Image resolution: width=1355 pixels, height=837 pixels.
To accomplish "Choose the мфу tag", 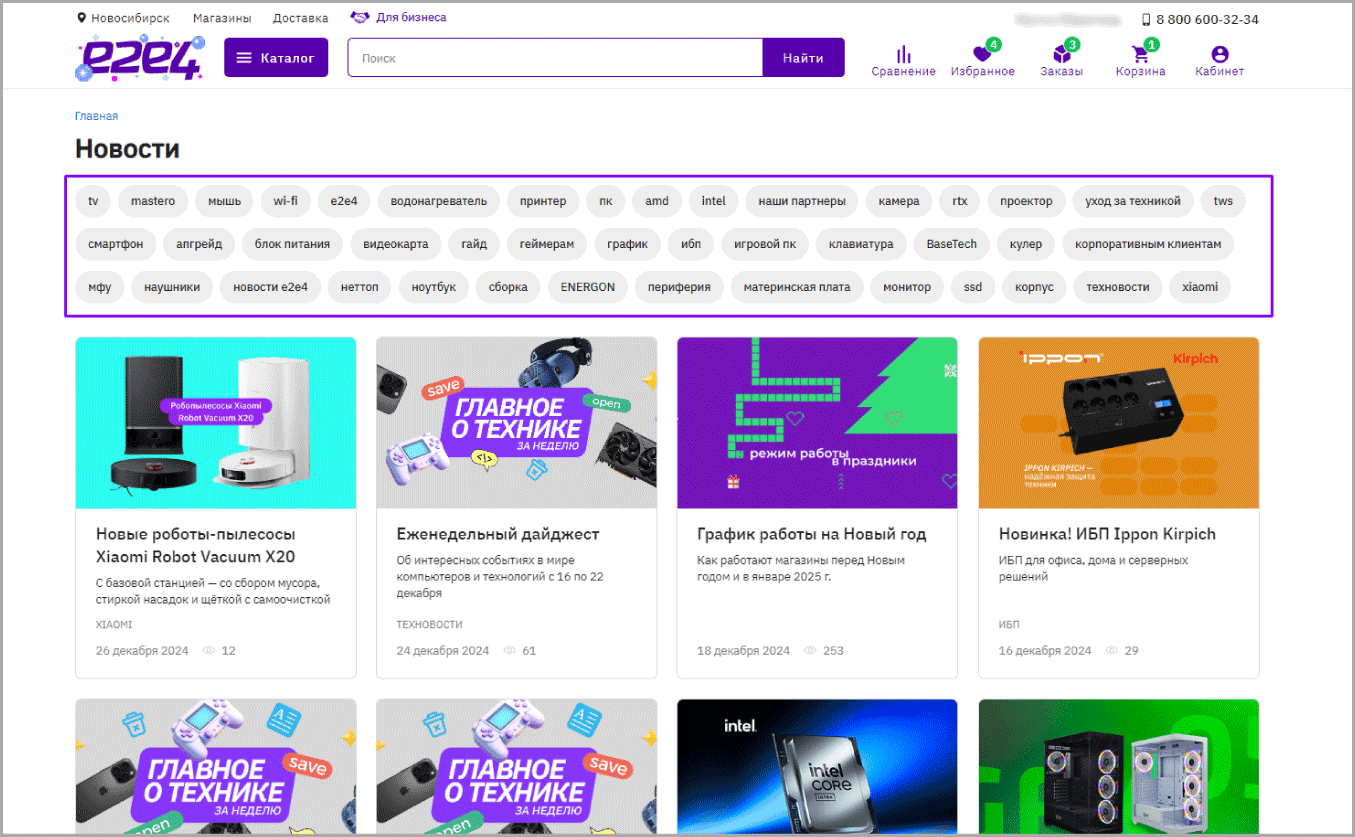I will (100, 287).
